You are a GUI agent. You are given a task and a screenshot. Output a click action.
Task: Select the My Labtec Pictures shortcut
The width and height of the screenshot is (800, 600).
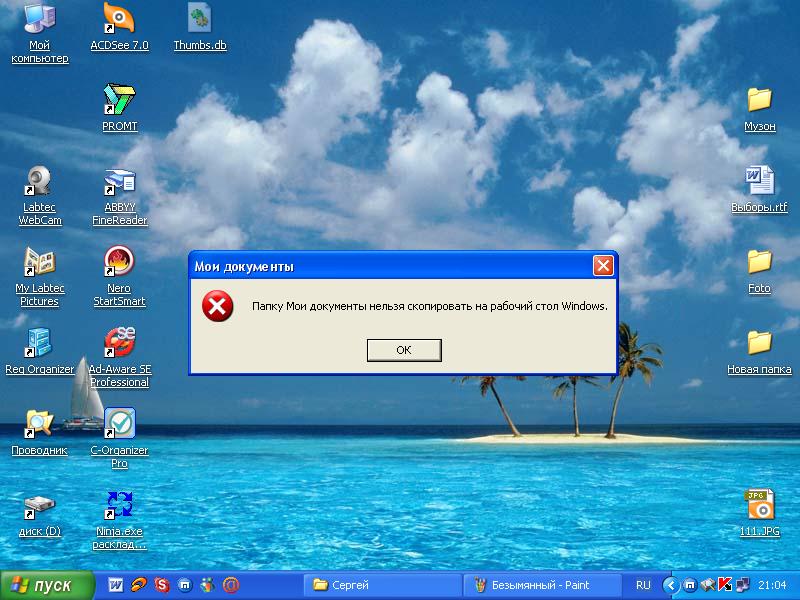point(40,277)
